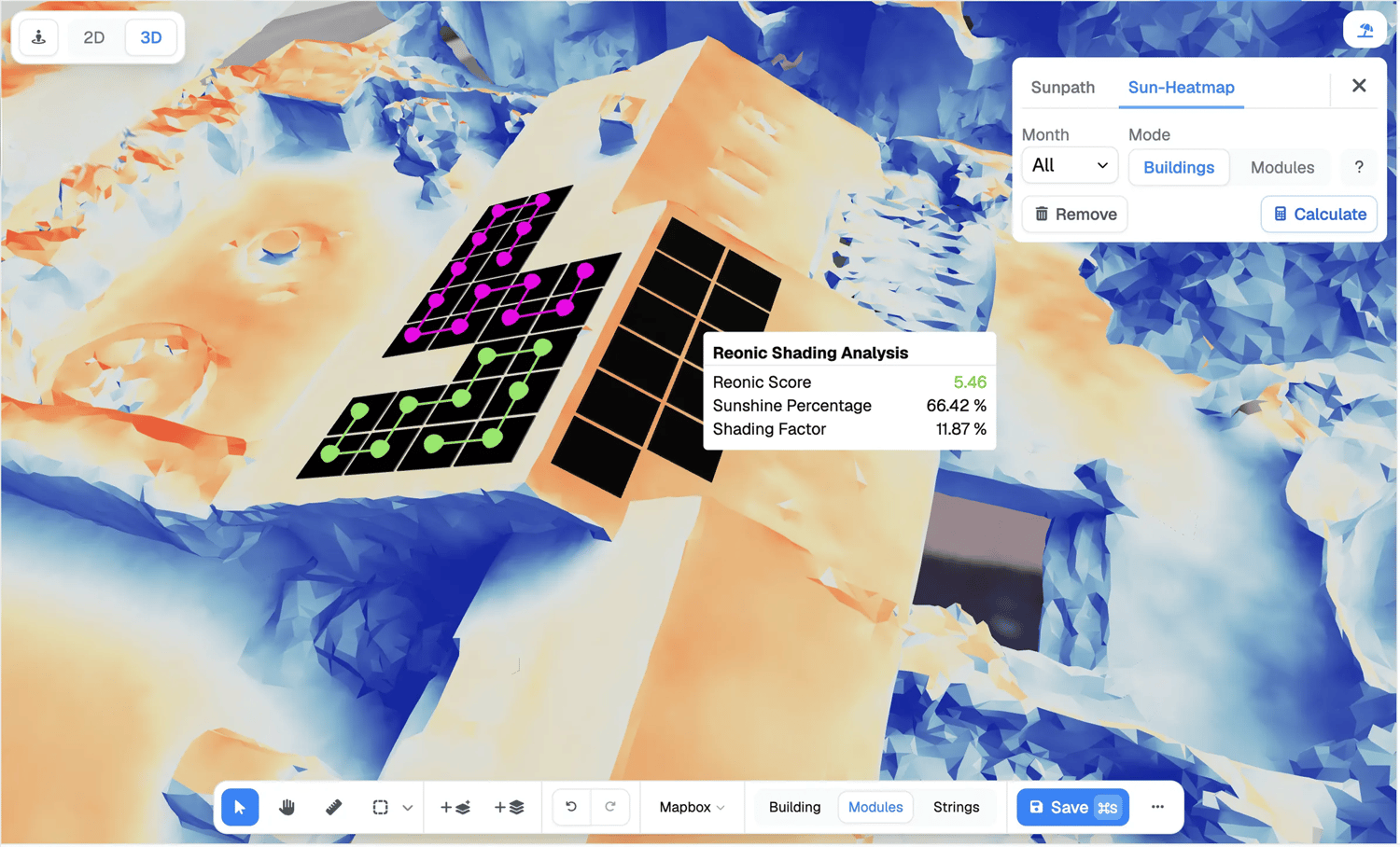
Task: Close the sun analysis panel
Action: pos(1359,86)
